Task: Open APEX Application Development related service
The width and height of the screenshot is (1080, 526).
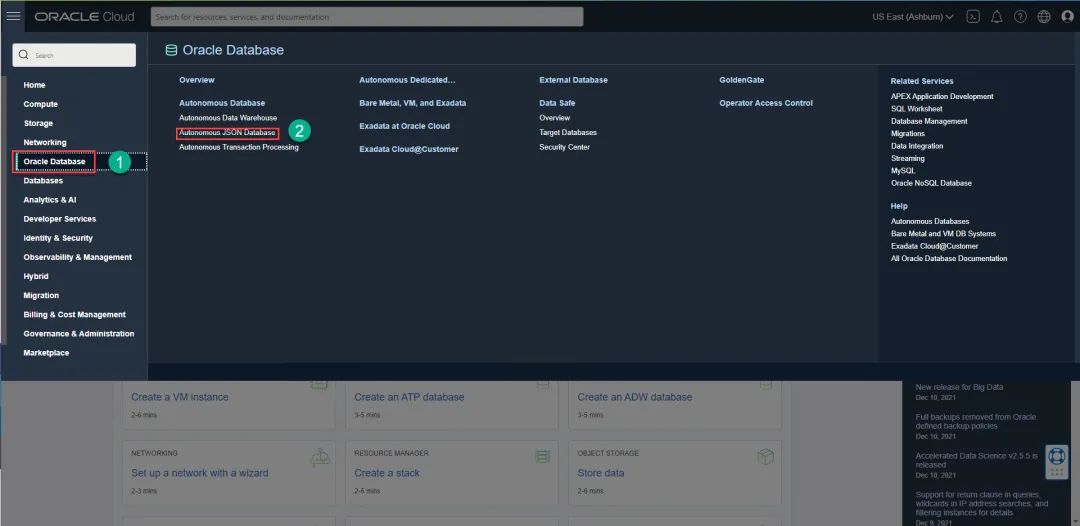Action: point(942,96)
